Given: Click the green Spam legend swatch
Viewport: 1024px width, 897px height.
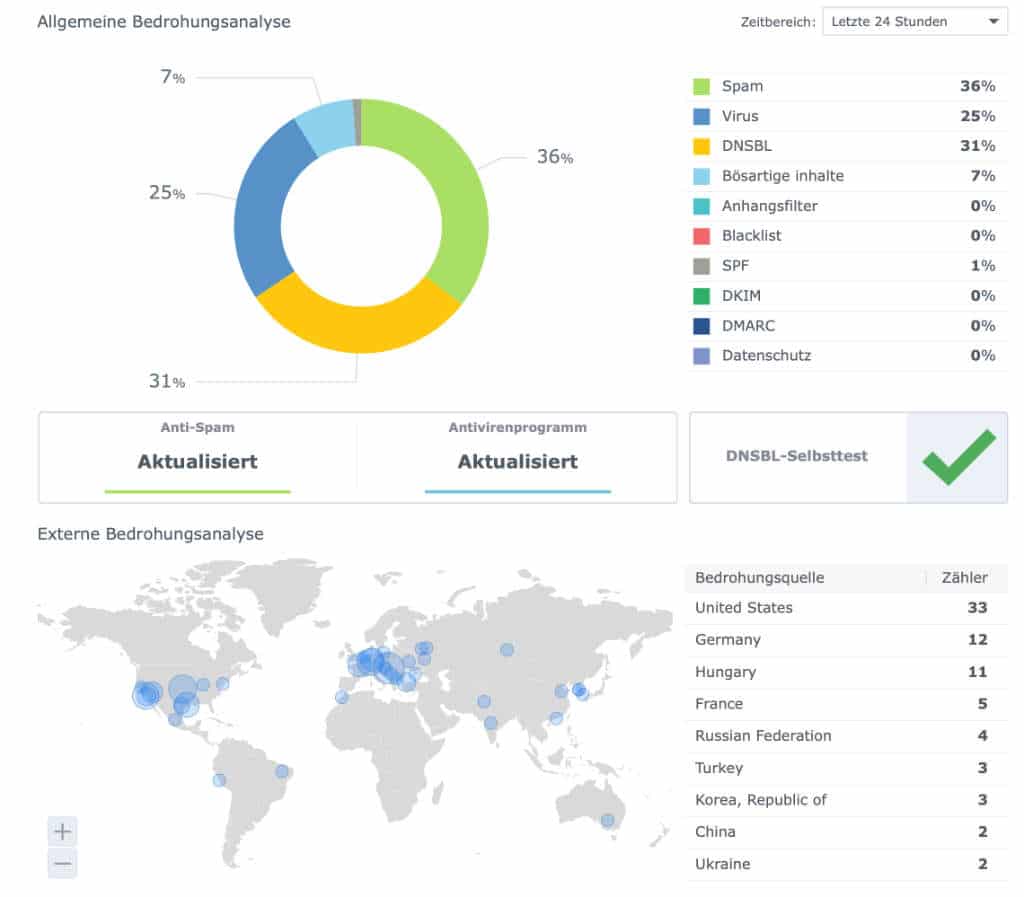Looking at the screenshot, I should 701,86.
